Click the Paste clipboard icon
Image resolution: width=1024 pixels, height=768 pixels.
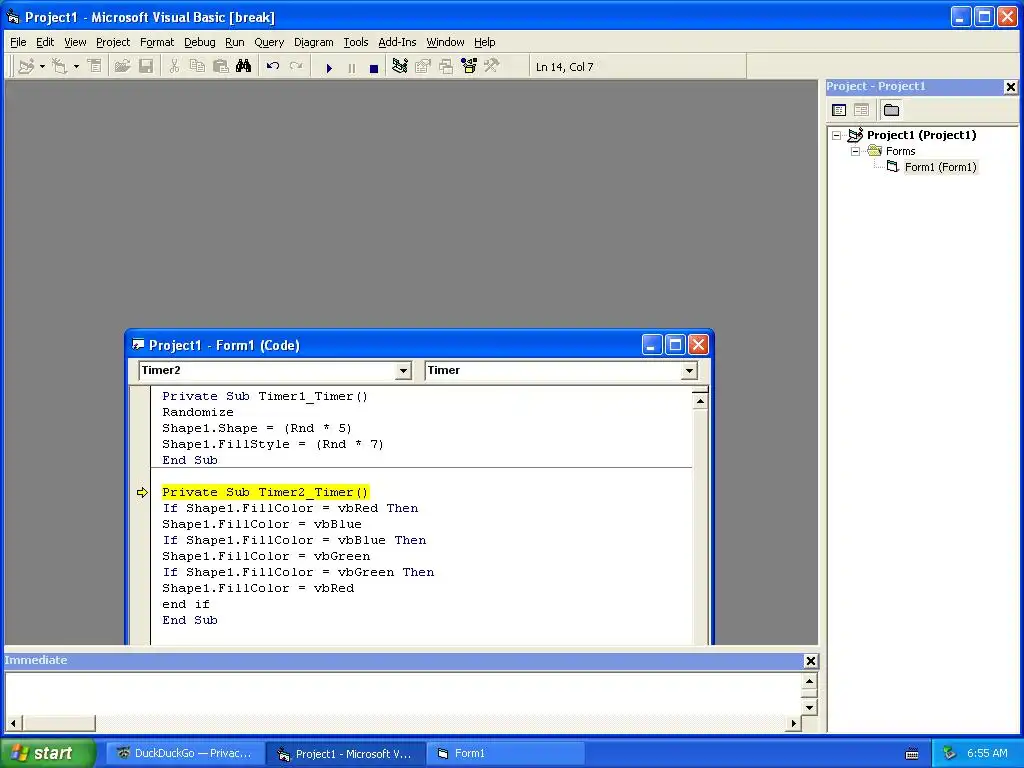pos(221,67)
